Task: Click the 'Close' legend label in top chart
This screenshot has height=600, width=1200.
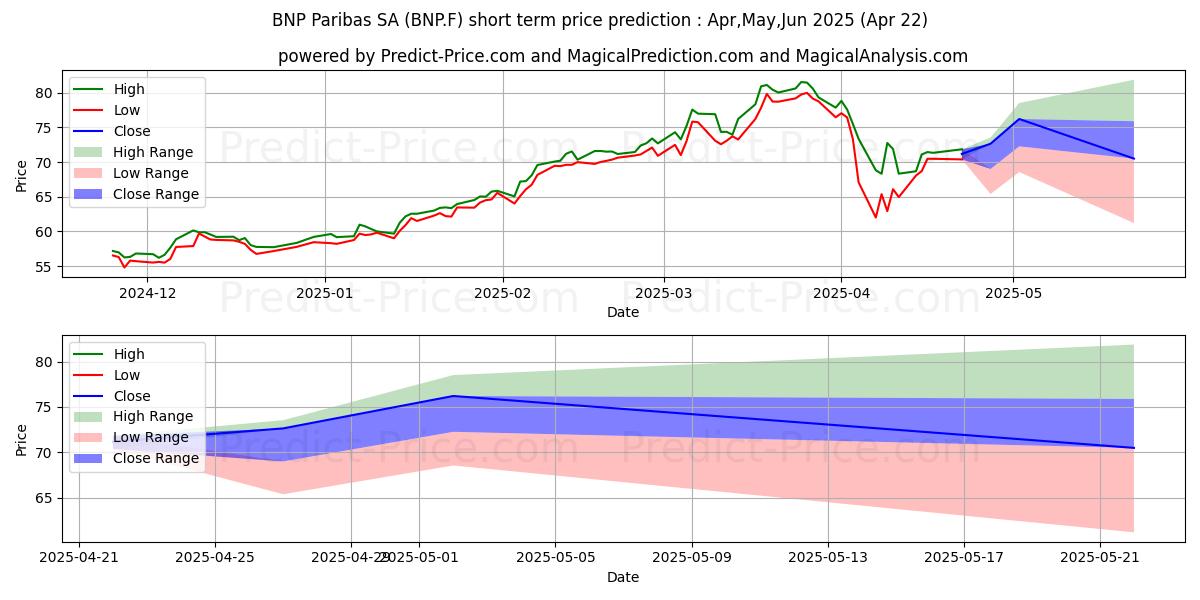Action: tap(133, 131)
